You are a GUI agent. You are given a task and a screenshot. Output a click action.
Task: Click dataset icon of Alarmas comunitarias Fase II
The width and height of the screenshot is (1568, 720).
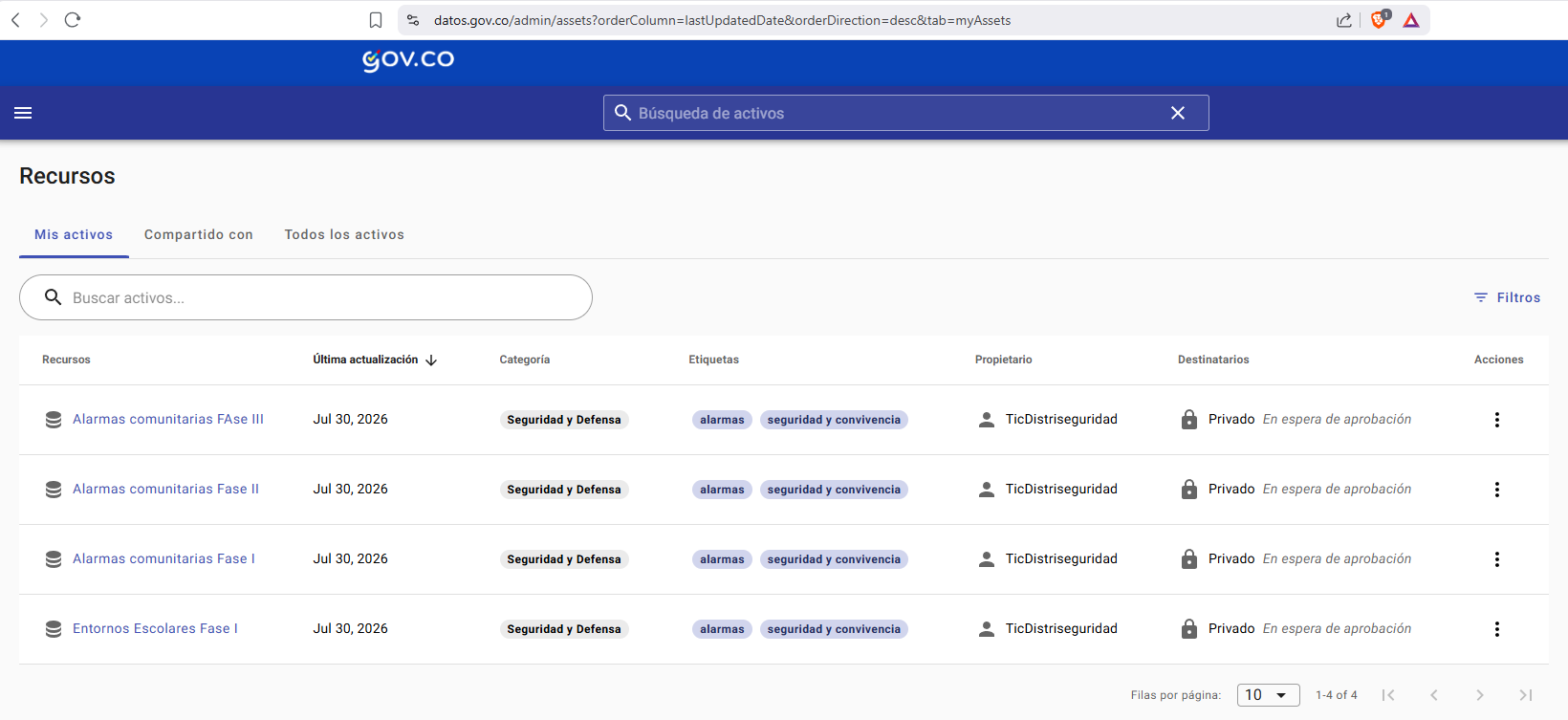[54, 490]
